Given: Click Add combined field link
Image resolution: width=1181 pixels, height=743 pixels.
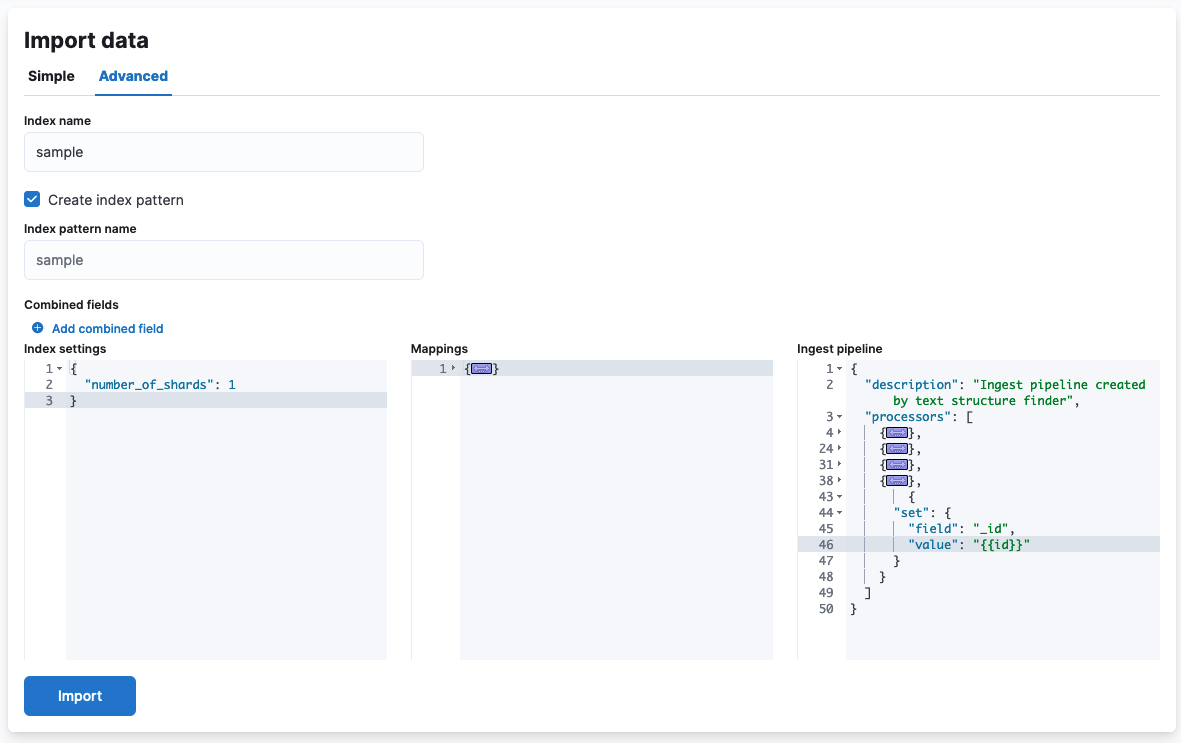Looking at the screenshot, I should [108, 329].
